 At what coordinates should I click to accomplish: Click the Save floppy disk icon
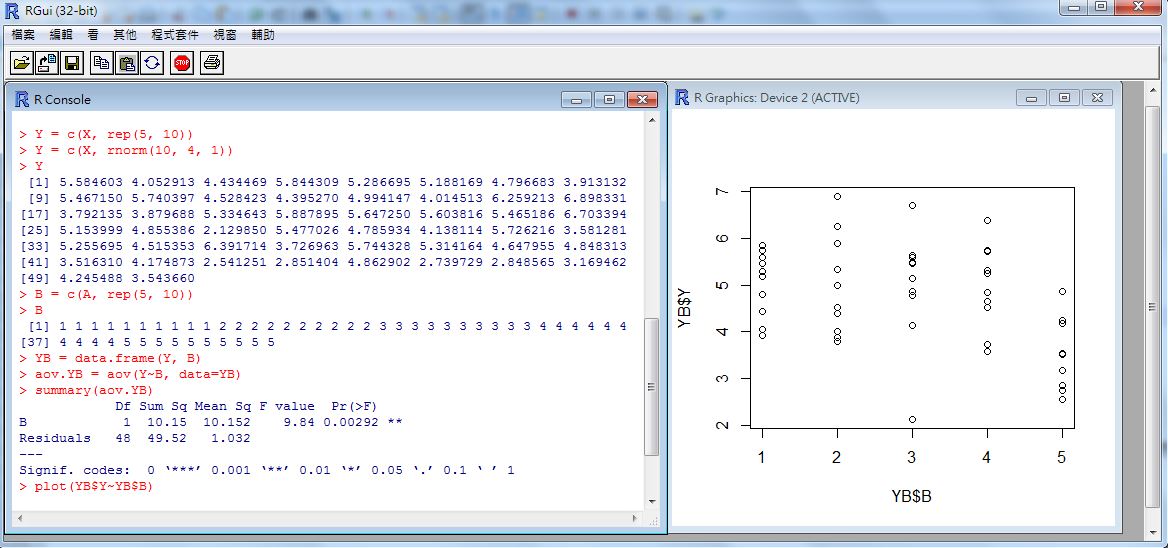click(x=72, y=63)
